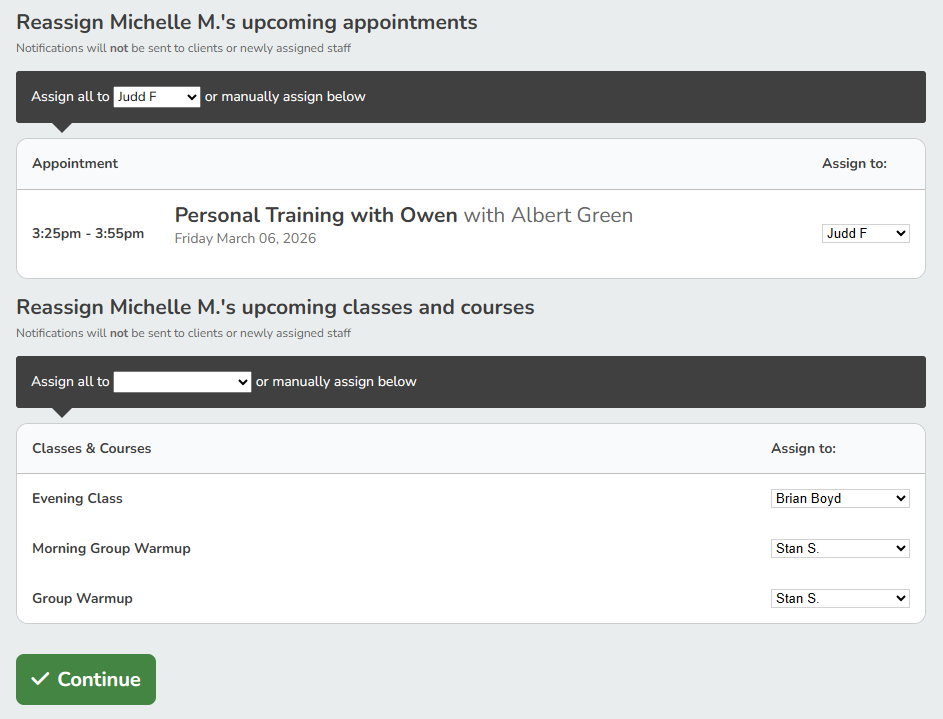The width and height of the screenshot is (943, 719).
Task: Expand the Morning Group Warmup staff dropdown
Action: (x=839, y=548)
